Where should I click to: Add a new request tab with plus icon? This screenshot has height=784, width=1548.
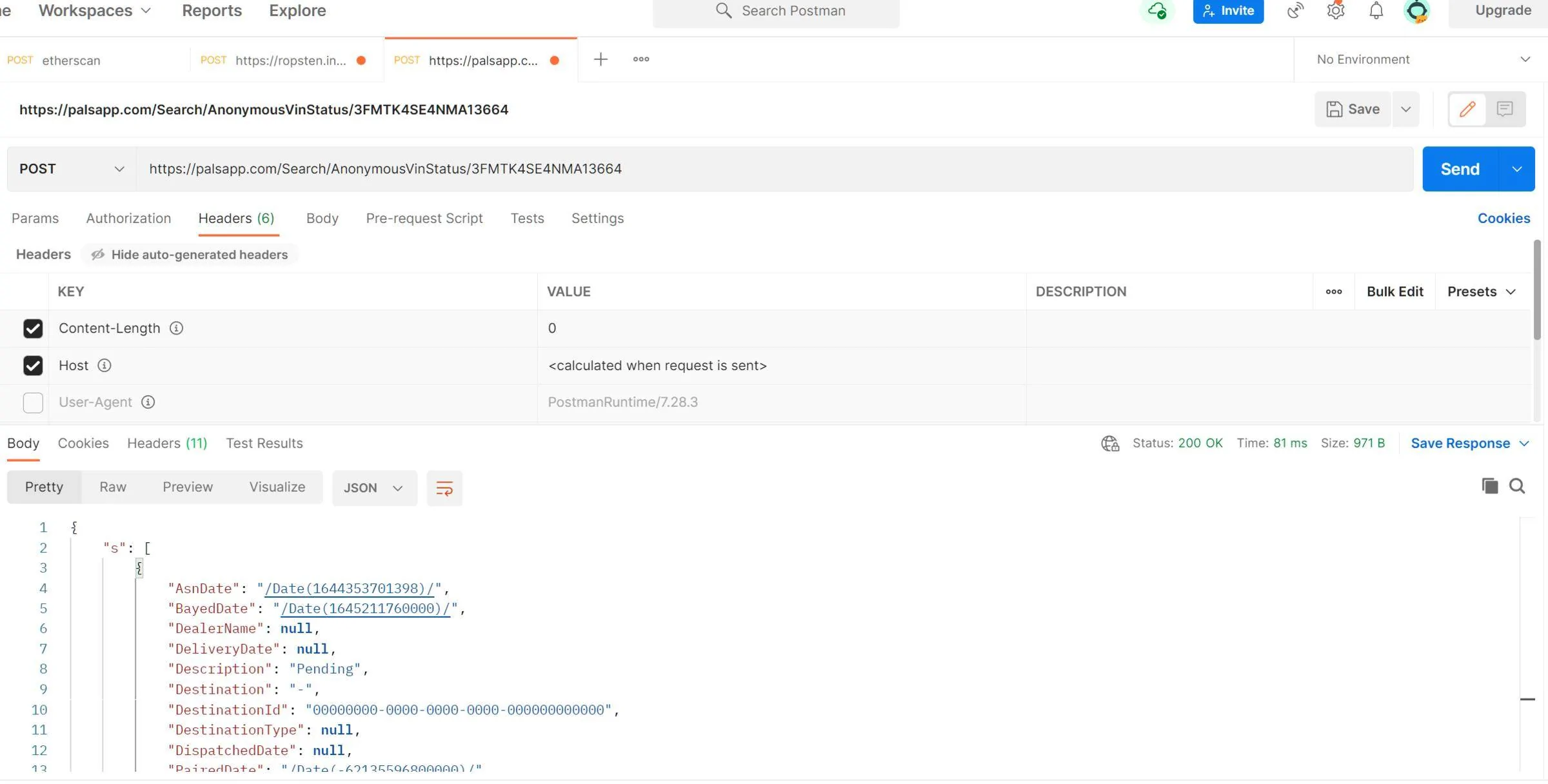pos(600,59)
